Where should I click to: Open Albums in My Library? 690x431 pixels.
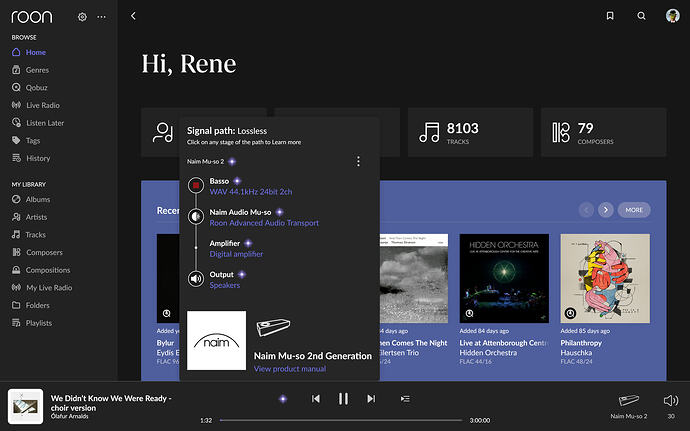point(31,199)
